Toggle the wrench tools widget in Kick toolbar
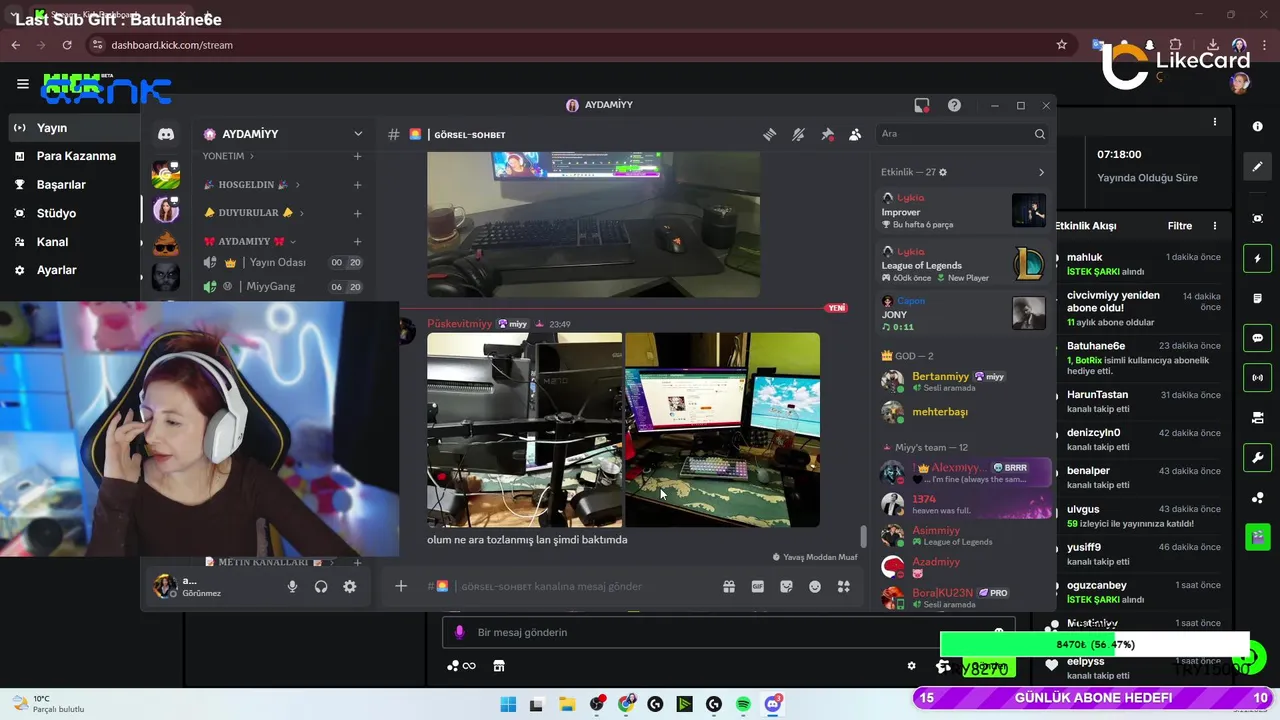The height and width of the screenshot is (720, 1280). tap(1258, 458)
